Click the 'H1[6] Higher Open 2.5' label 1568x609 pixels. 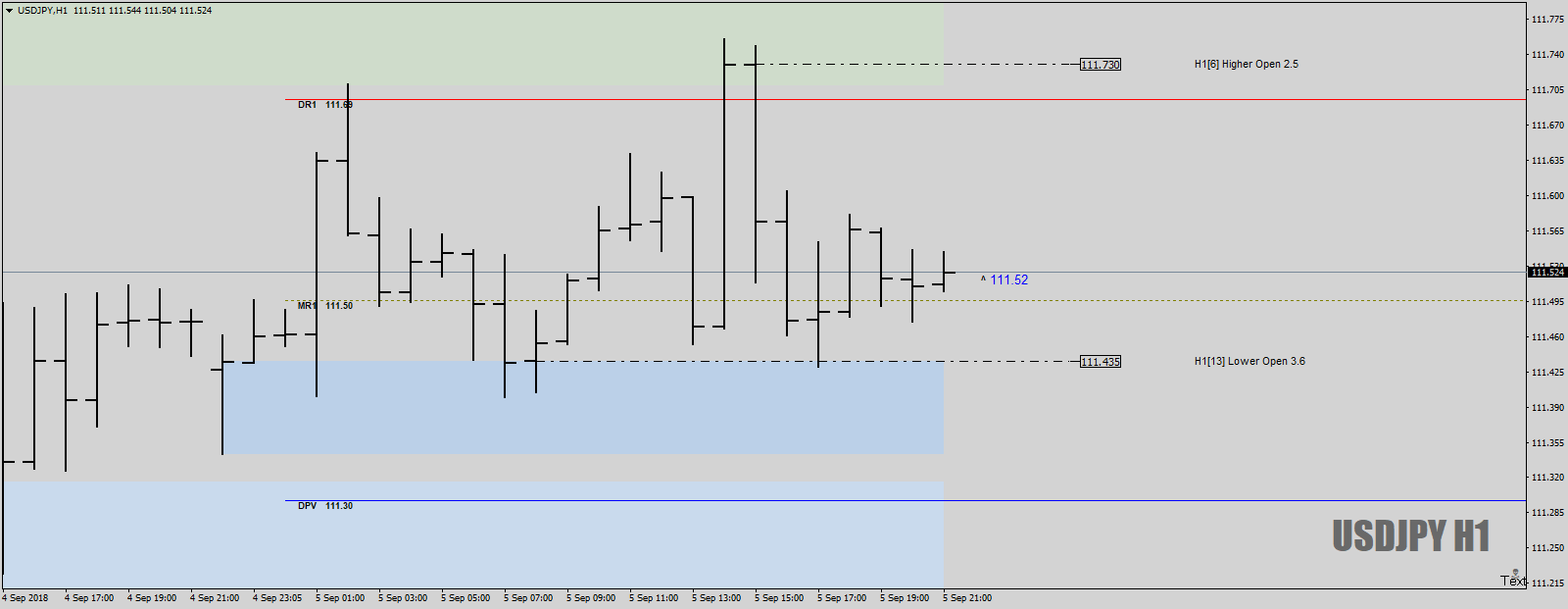(x=1246, y=64)
